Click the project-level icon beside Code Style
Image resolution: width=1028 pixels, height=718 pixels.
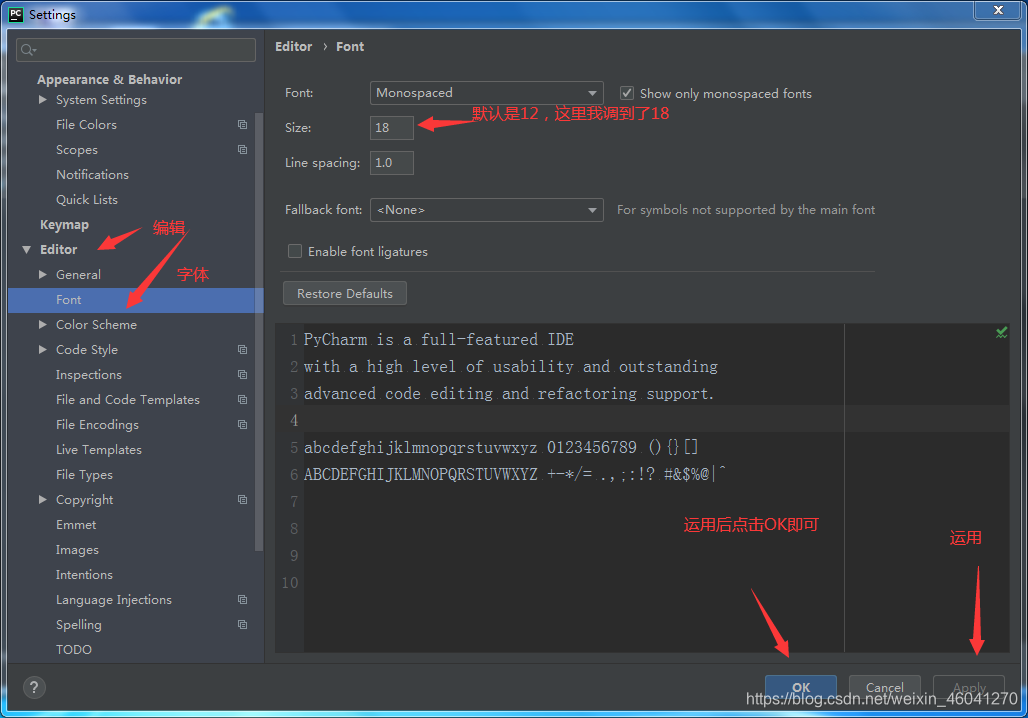243,349
